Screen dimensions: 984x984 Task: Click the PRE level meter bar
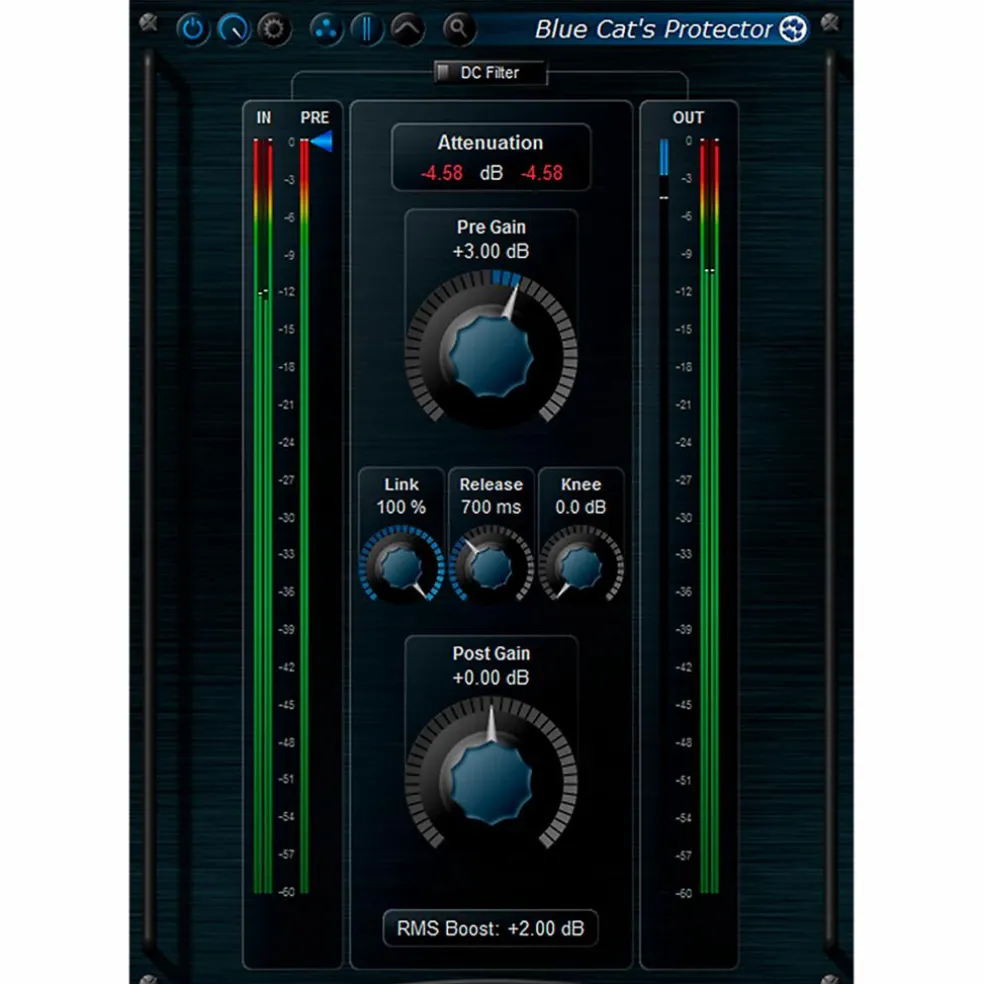click(304, 516)
